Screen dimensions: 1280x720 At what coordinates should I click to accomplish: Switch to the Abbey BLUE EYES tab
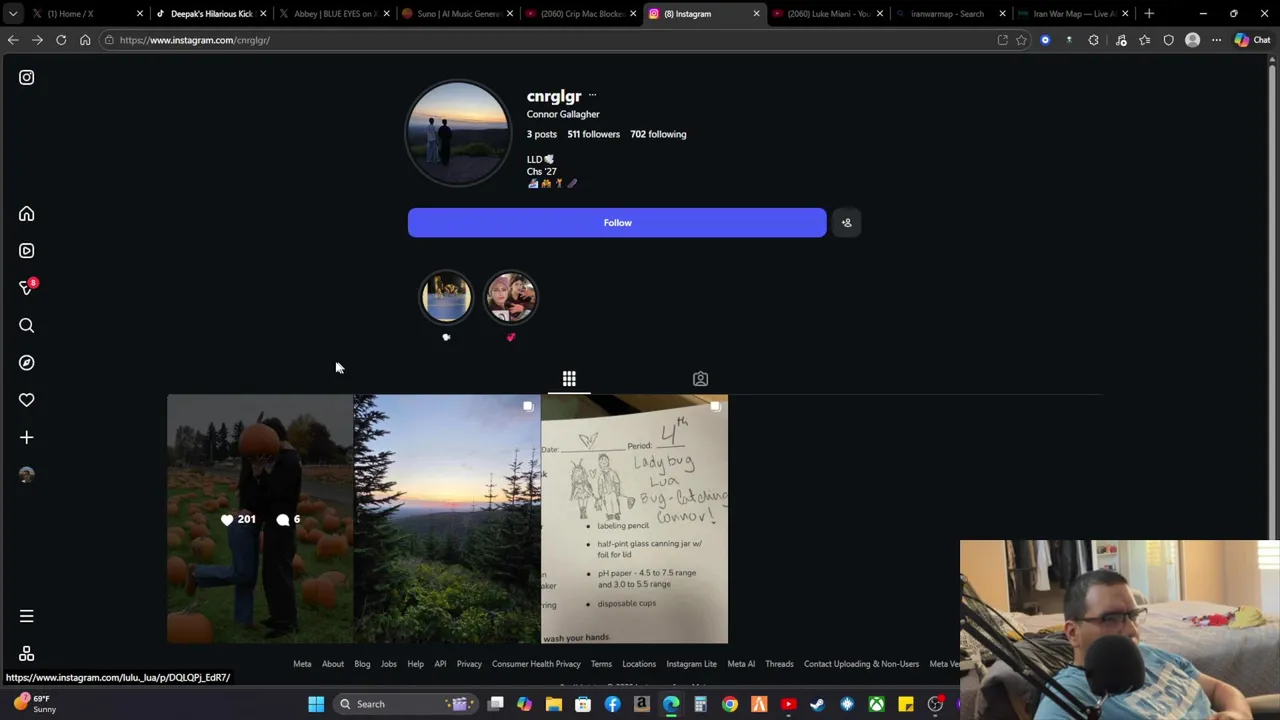(333, 14)
